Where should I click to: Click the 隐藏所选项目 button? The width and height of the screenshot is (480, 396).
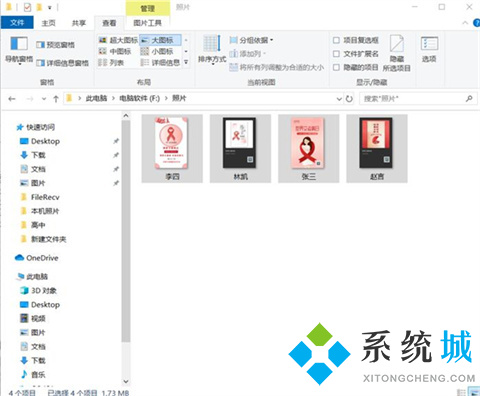pos(397,53)
